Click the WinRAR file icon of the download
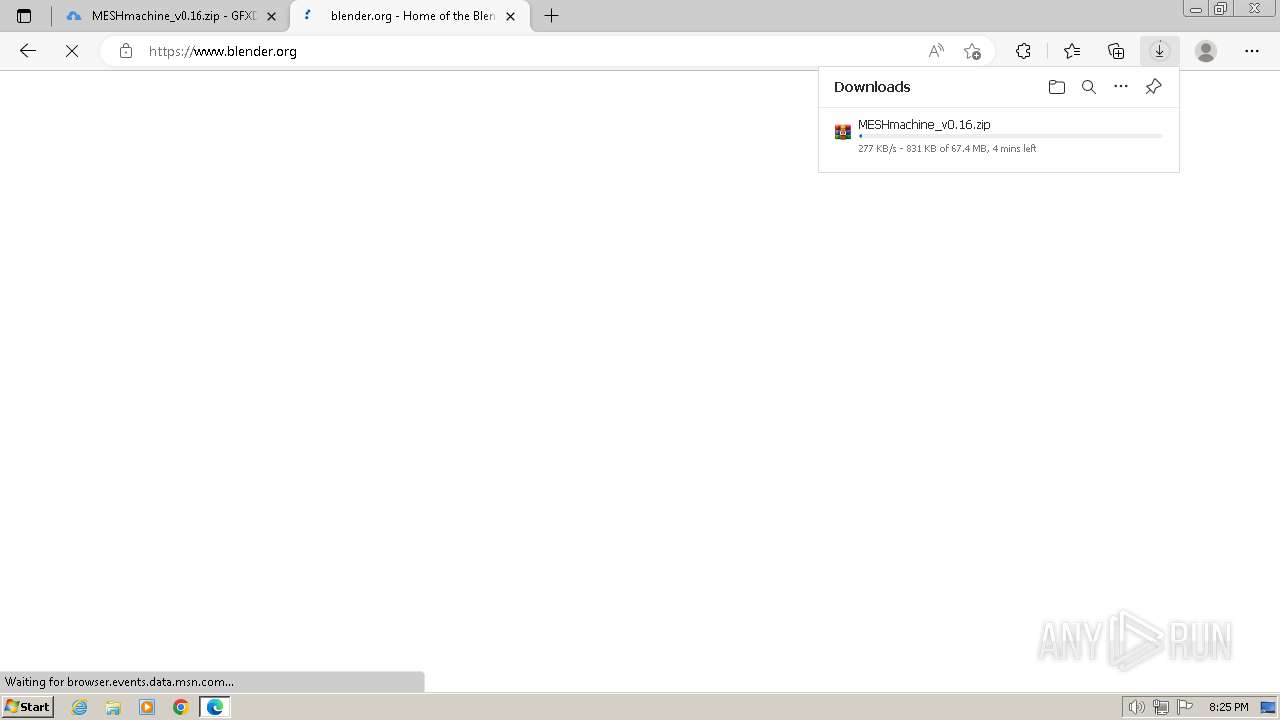 843,132
